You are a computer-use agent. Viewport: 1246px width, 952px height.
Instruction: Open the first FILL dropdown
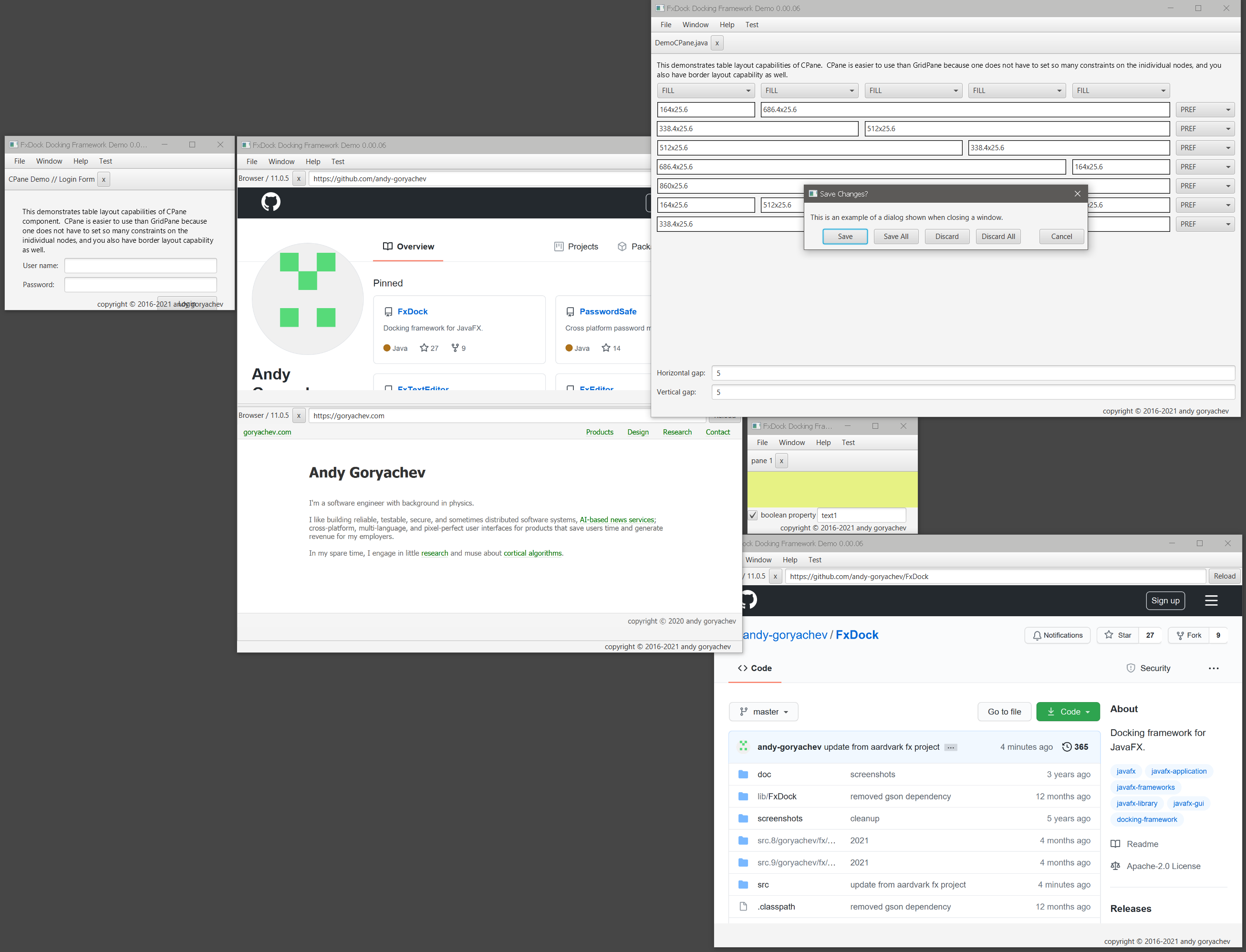(x=706, y=90)
